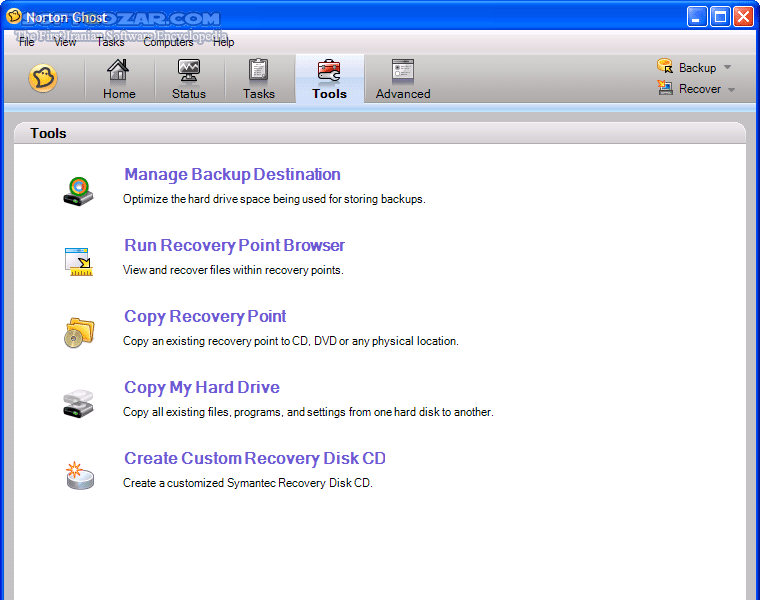
Task: Click the Norton Ghost yellow logo icon
Action: (x=42, y=78)
